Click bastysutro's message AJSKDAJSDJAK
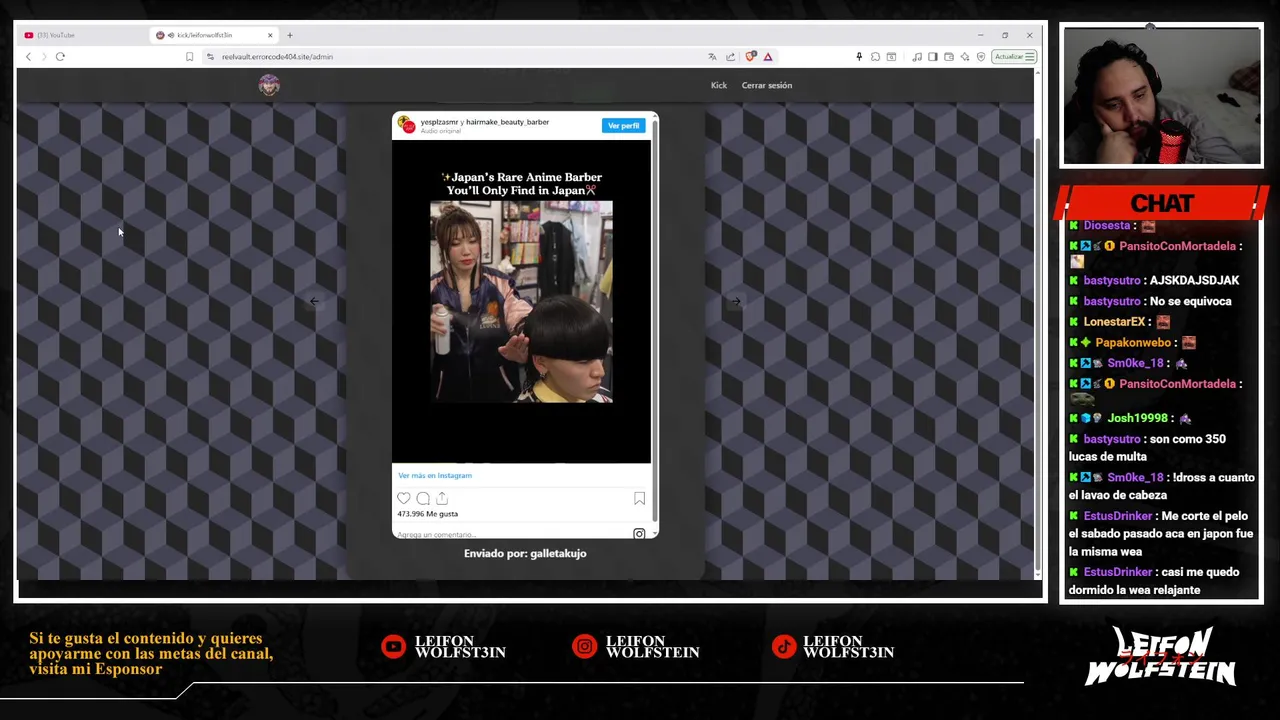Image resolution: width=1280 pixels, height=720 pixels. pos(1194,281)
